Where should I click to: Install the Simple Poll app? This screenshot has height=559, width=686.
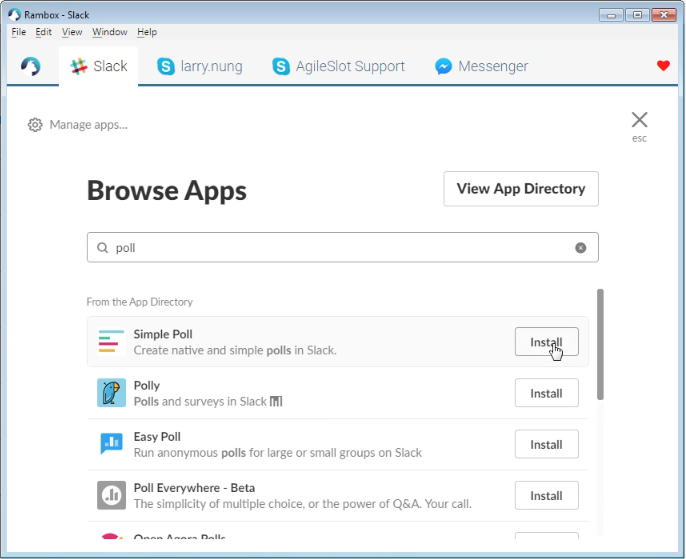point(546,342)
